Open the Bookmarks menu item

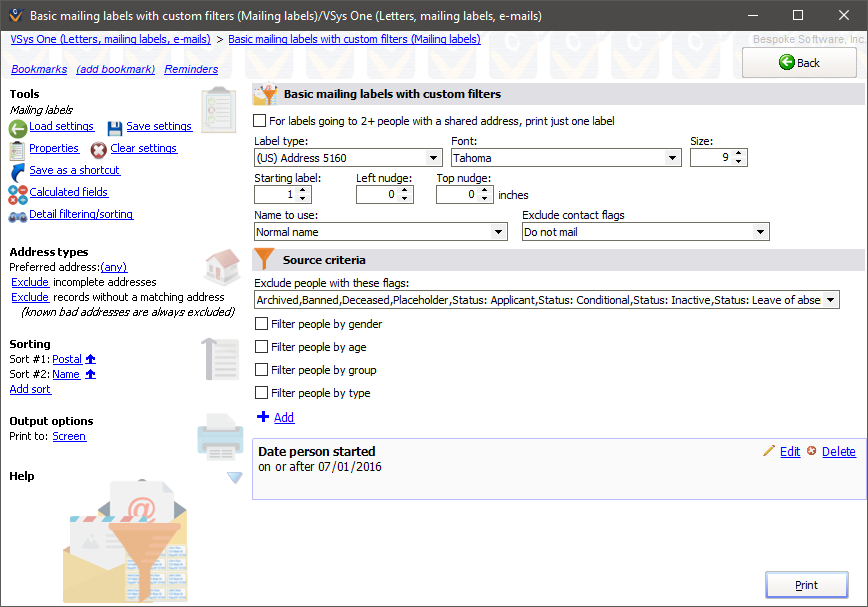click(38, 69)
